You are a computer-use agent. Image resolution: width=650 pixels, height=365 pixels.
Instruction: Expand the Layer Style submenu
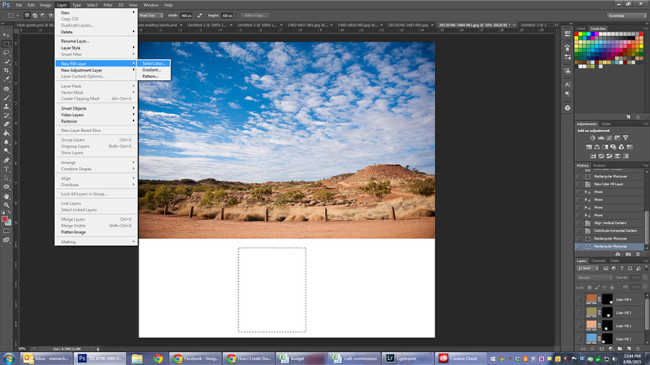pos(96,48)
